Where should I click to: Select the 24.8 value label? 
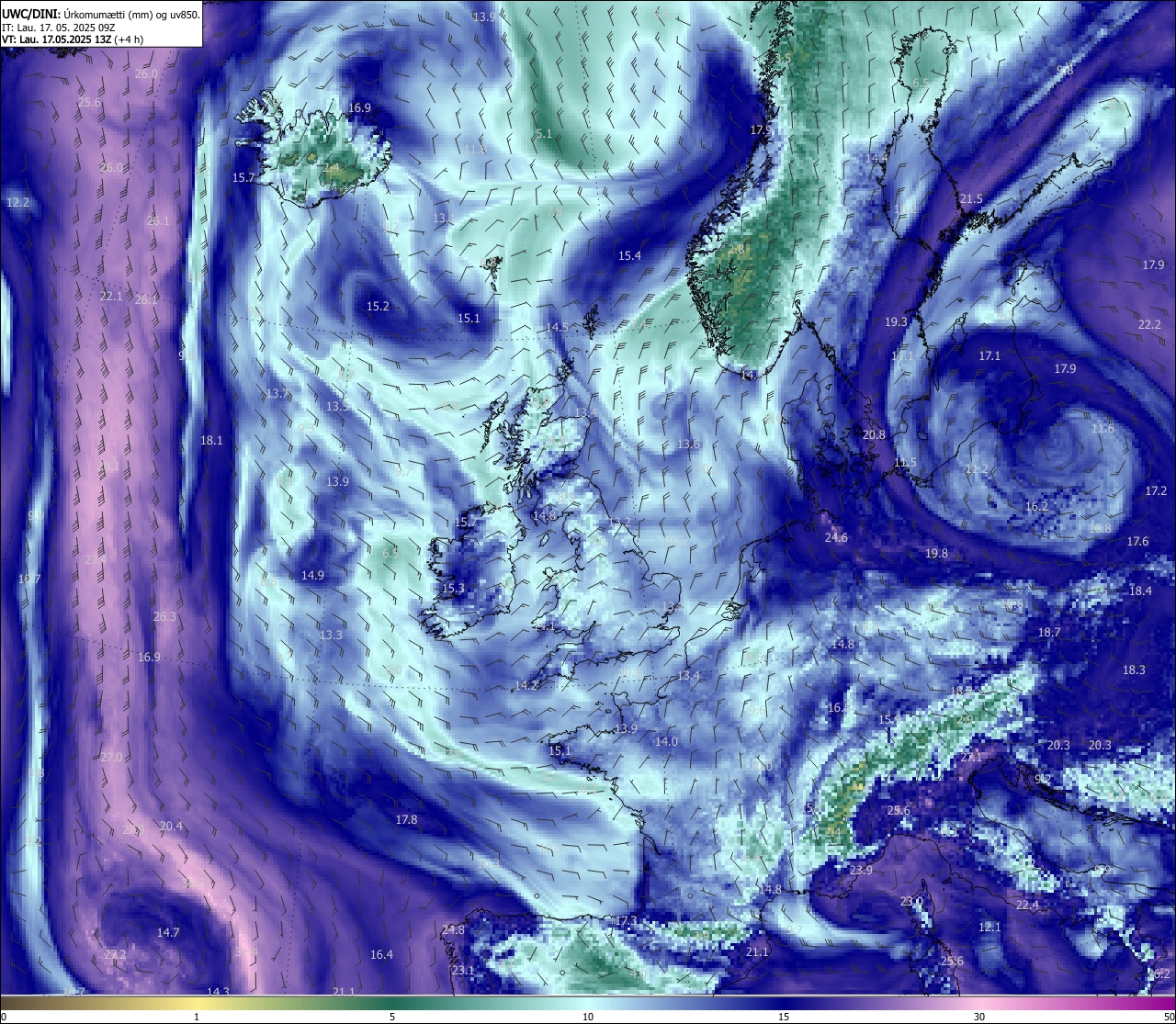click(453, 929)
